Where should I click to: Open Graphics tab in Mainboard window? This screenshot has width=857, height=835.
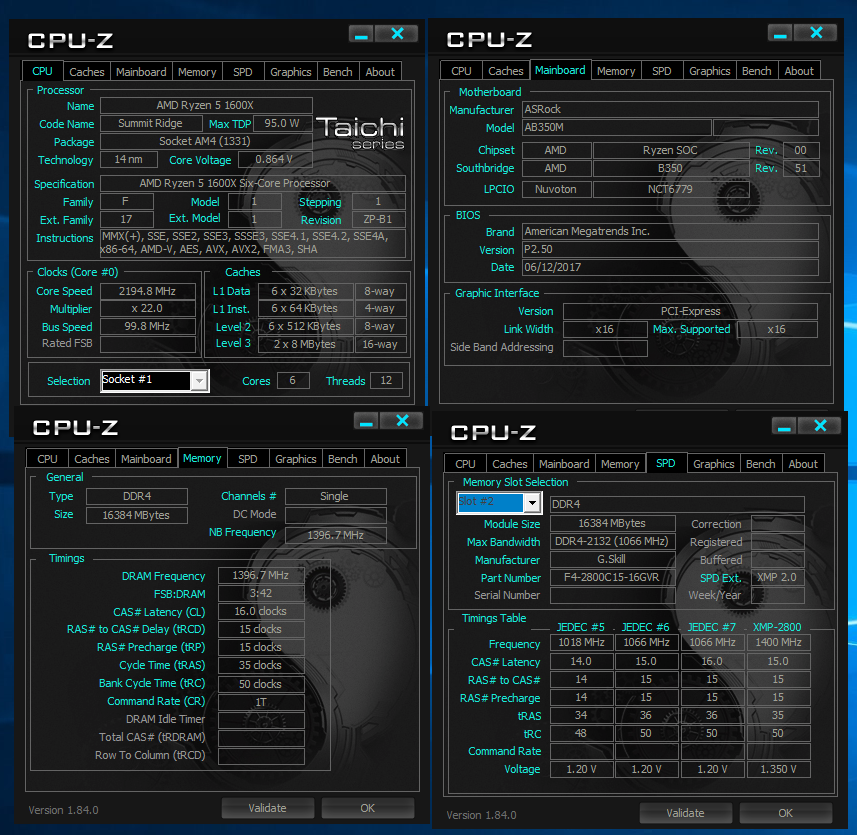coord(709,71)
